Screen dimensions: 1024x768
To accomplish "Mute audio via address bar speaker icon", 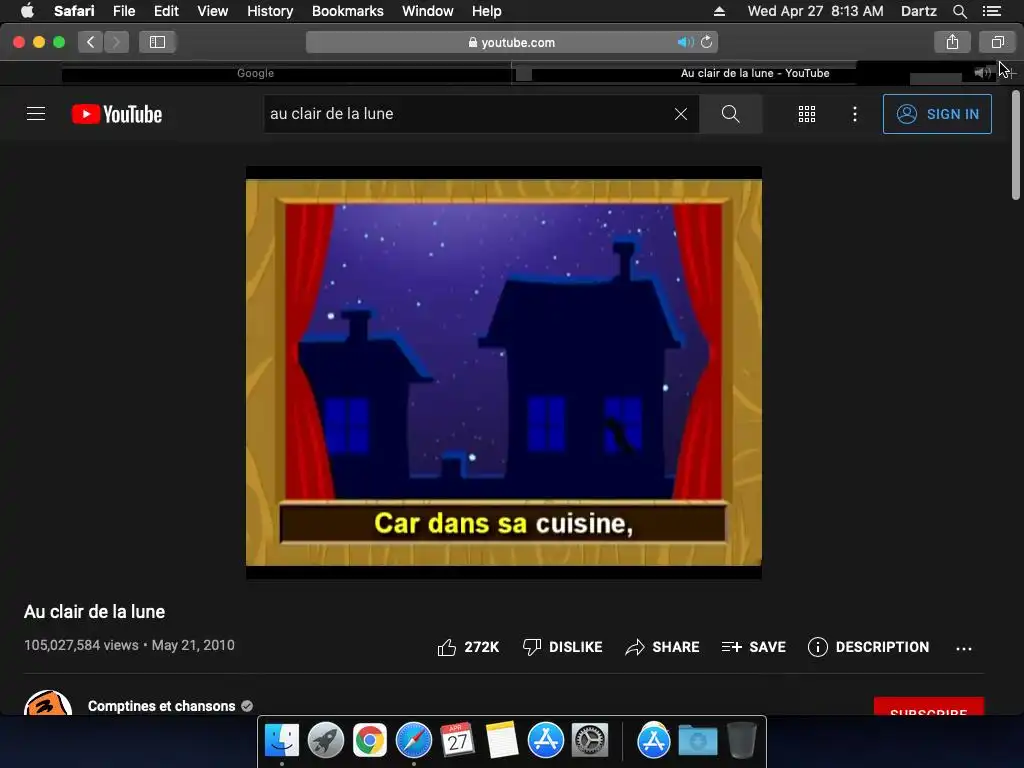I will [685, 42].
